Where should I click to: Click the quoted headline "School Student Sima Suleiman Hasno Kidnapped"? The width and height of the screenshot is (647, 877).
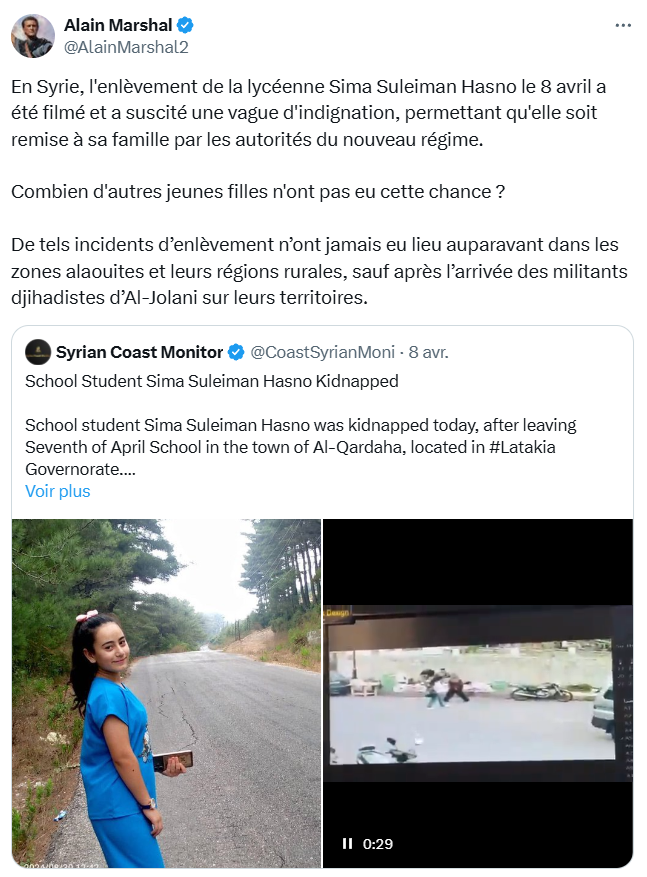tap(212, 381)
